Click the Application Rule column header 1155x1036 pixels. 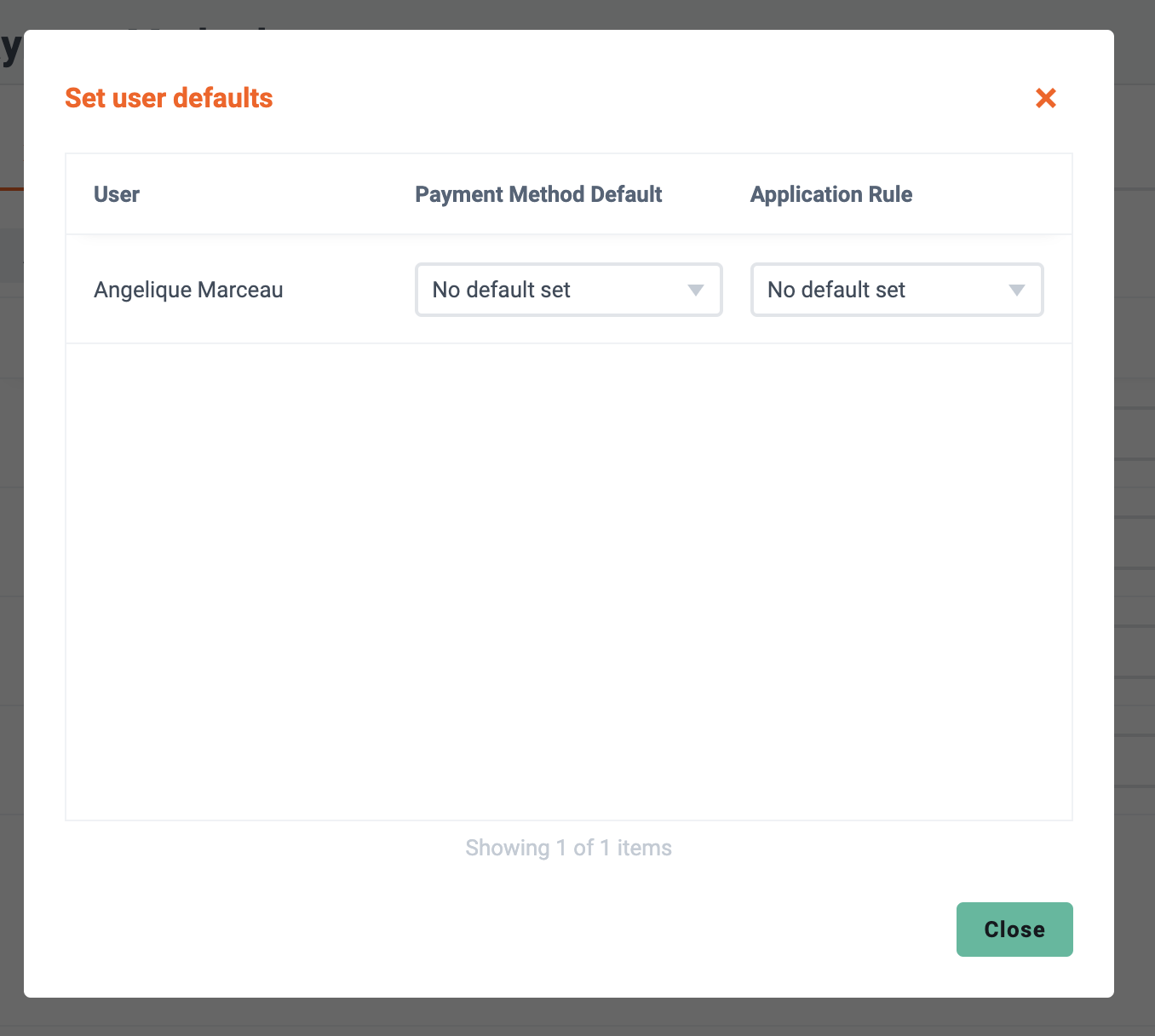(x=831, y=194)
